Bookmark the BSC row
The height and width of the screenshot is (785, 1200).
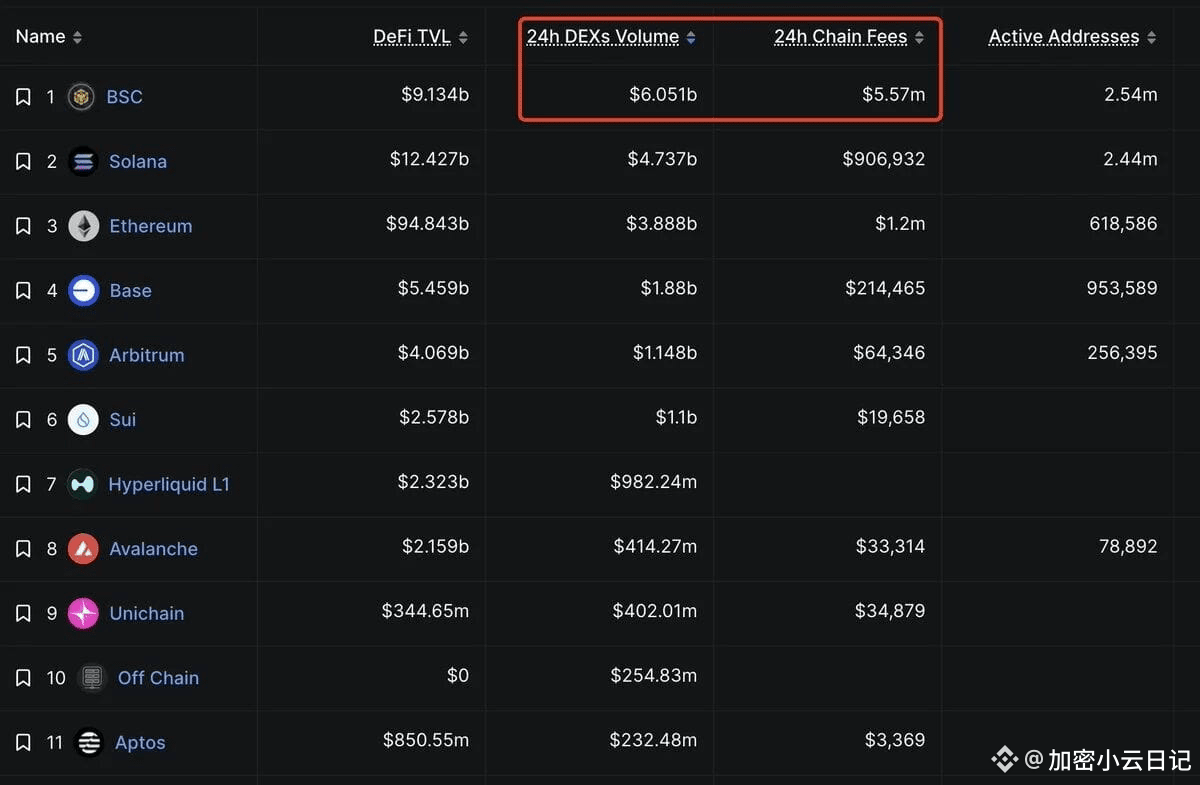pyautogui.click(x=23, y=97)
